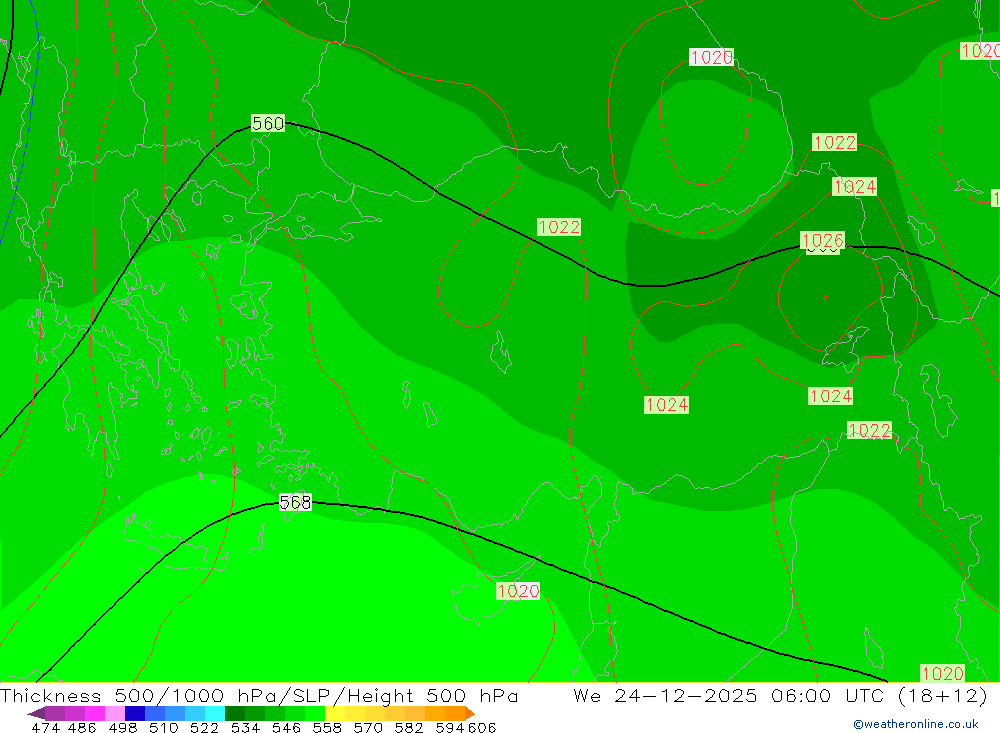Viewport: 1000px width, 733px height.
Task: Click the legend value 570
Action: (x=368, y=727)
